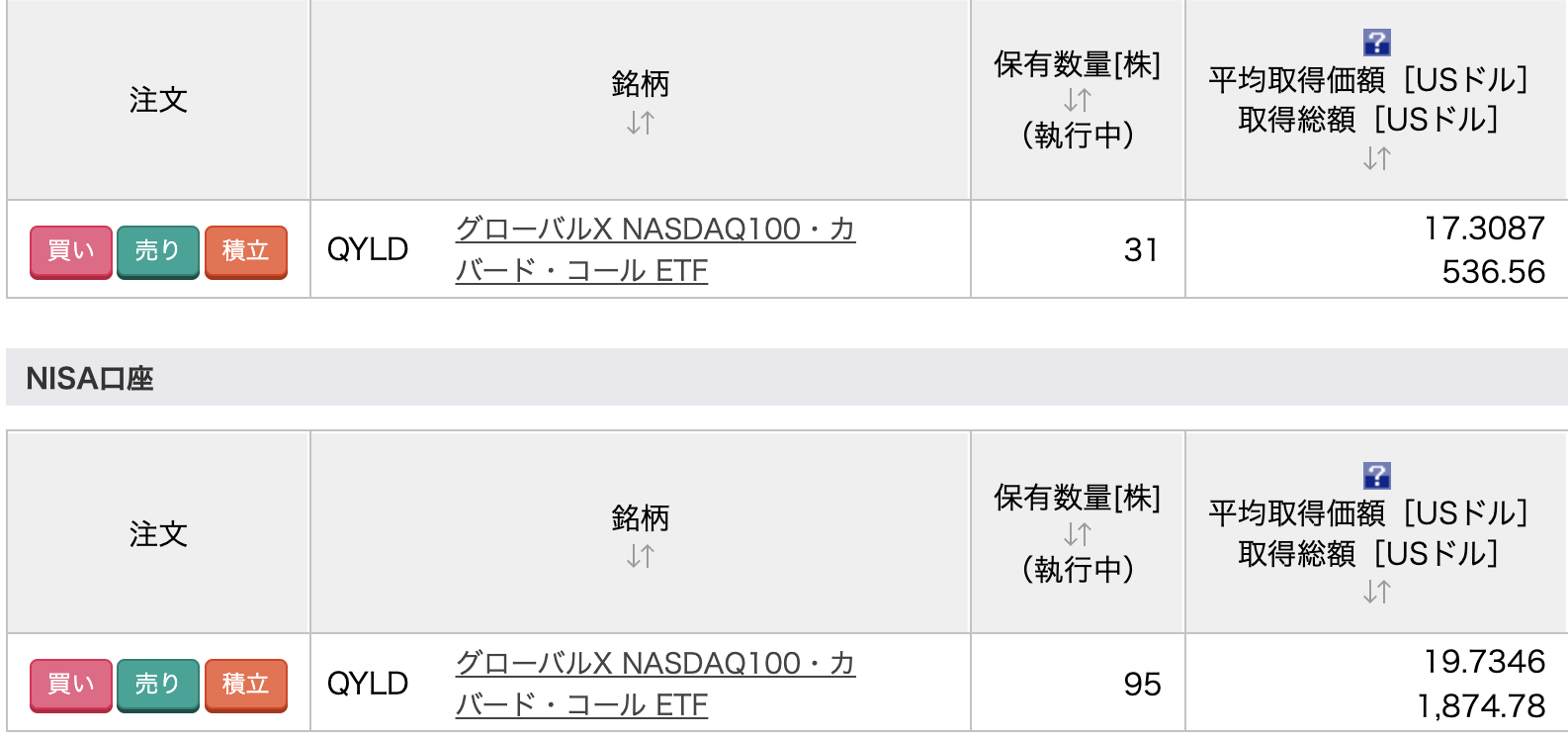
Task: Sort the NISA table by 保有数量
Action: tap(1077, 534)
